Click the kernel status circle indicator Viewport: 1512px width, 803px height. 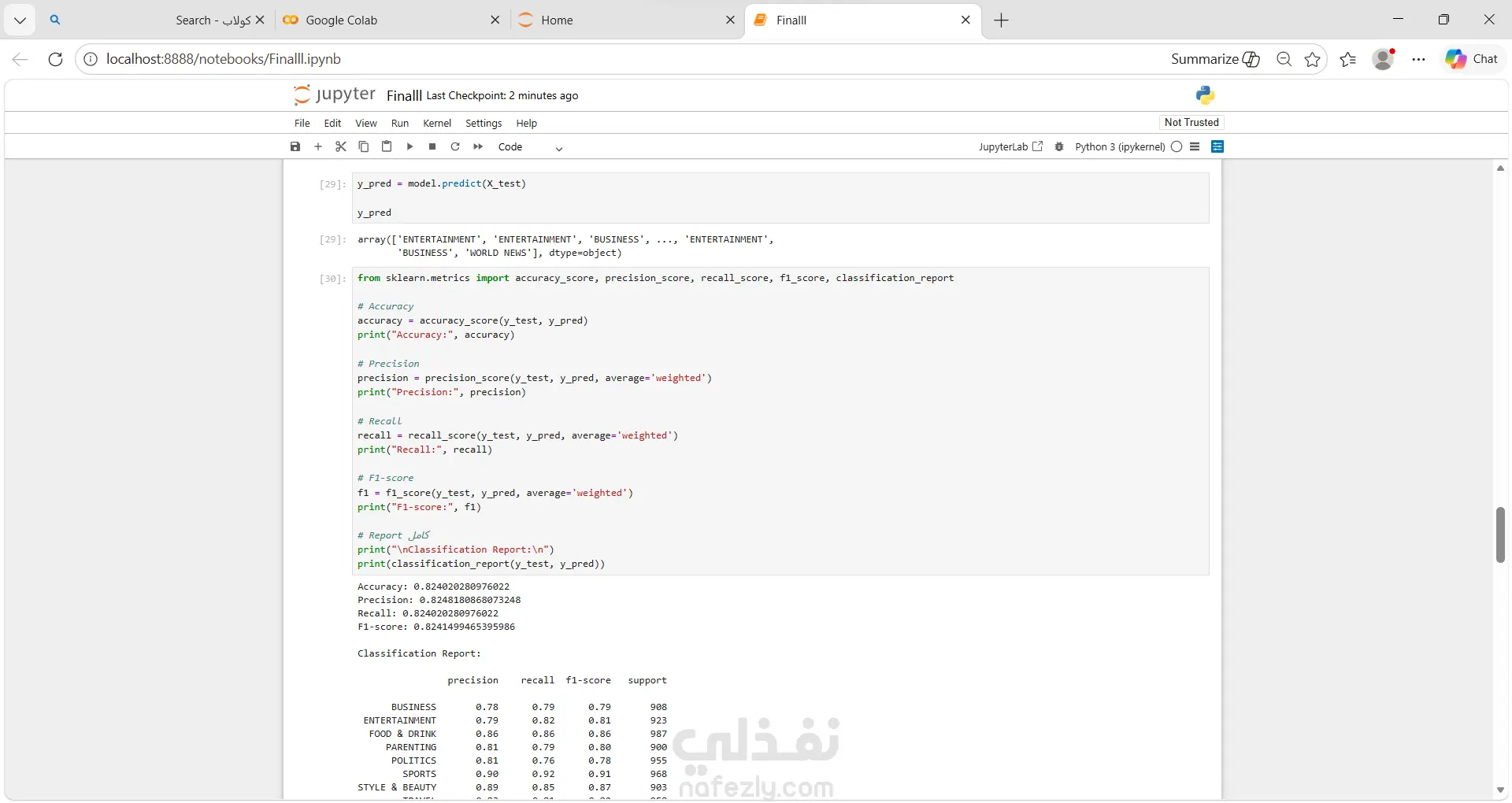point(1177,146)
